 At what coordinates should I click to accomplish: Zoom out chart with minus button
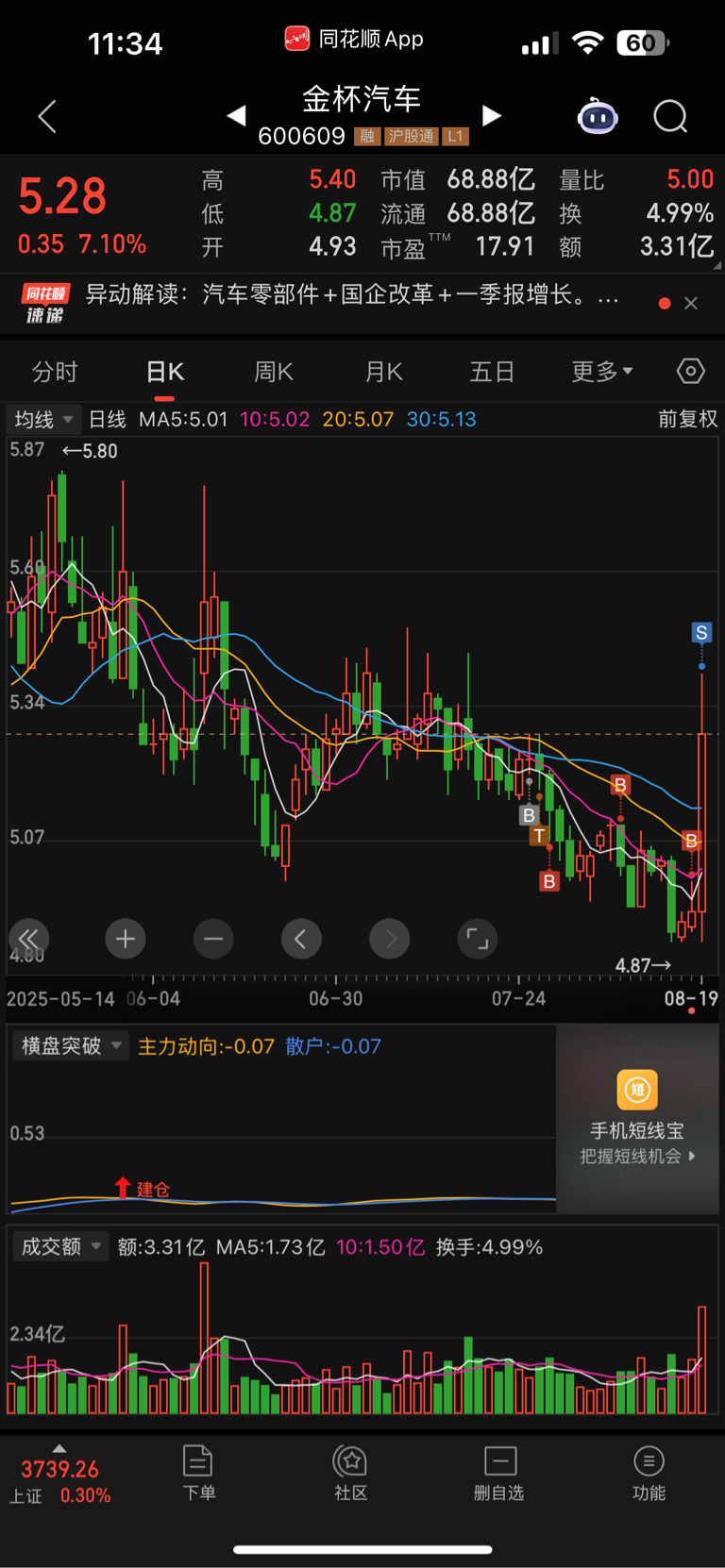213,939
